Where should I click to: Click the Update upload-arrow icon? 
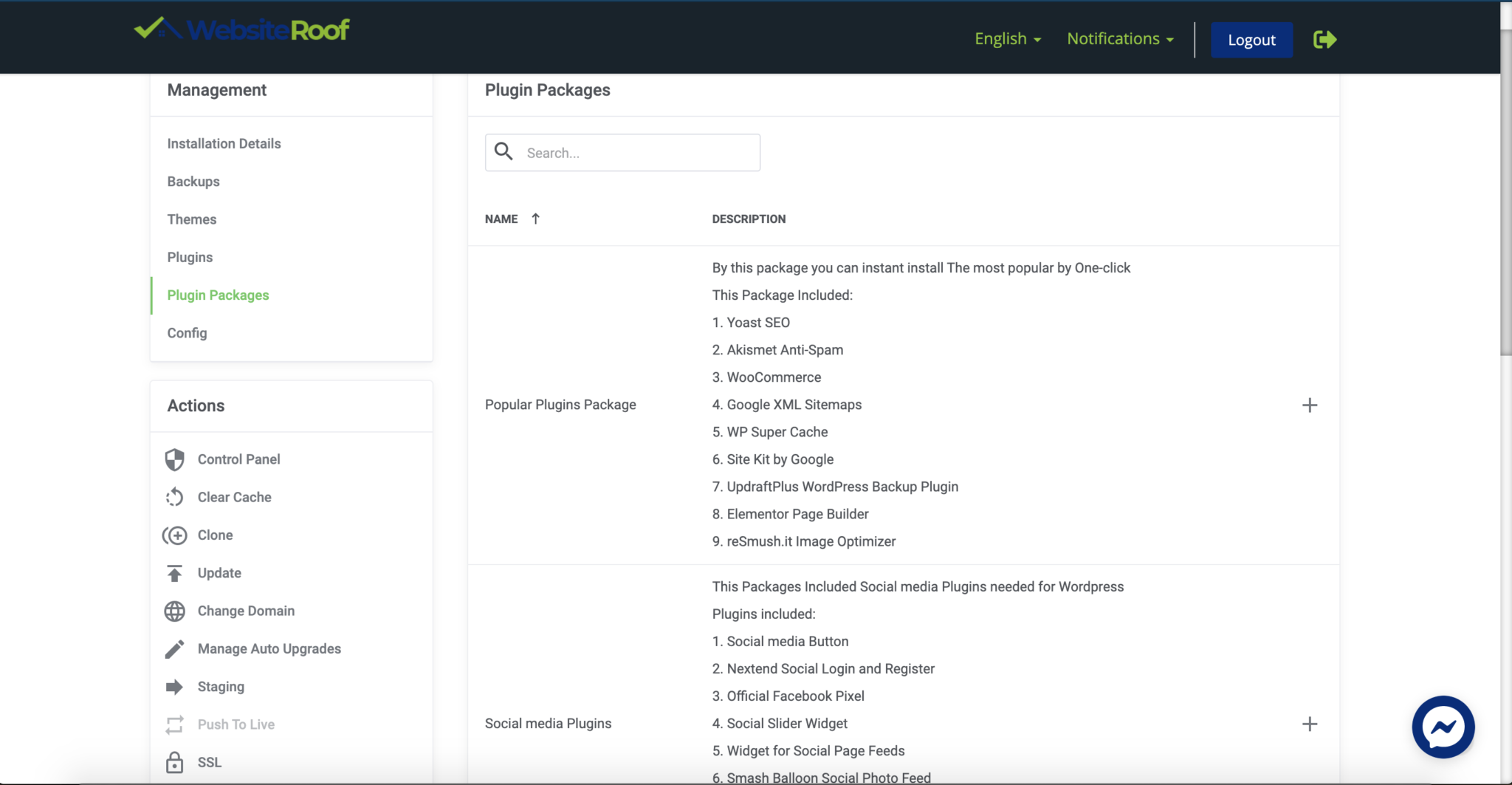(x=174, y=573)
